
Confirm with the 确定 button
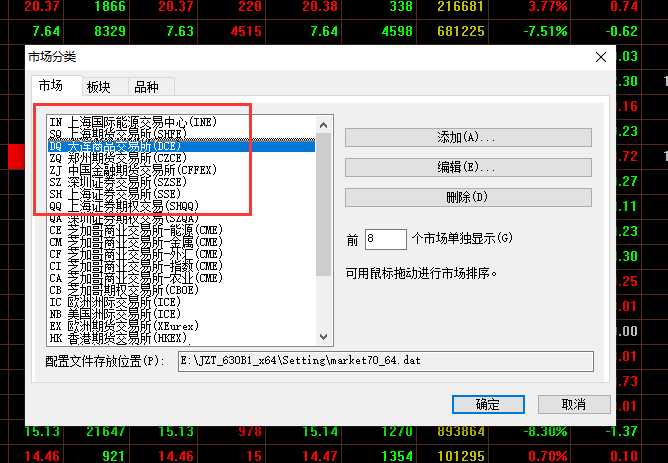488,404
